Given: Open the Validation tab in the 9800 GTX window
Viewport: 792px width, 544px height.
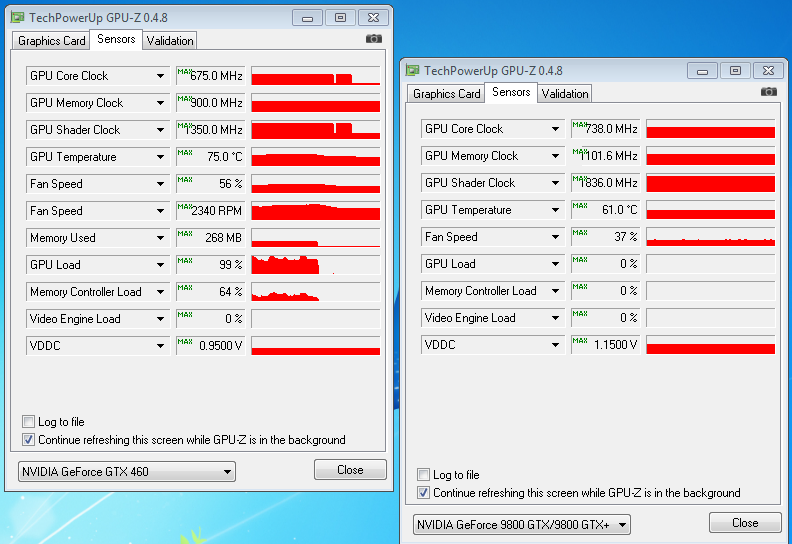Looking at the screenshot, I should (565, 94).
